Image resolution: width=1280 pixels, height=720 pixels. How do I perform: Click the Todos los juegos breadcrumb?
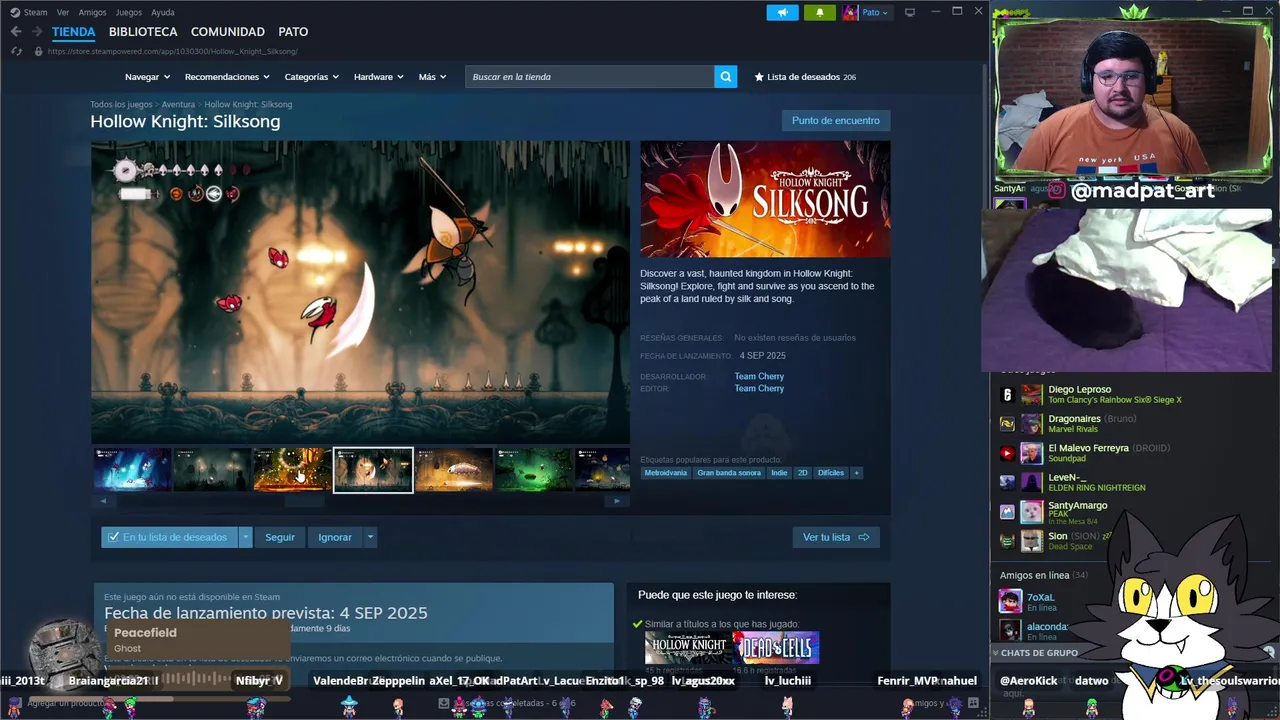121,104
